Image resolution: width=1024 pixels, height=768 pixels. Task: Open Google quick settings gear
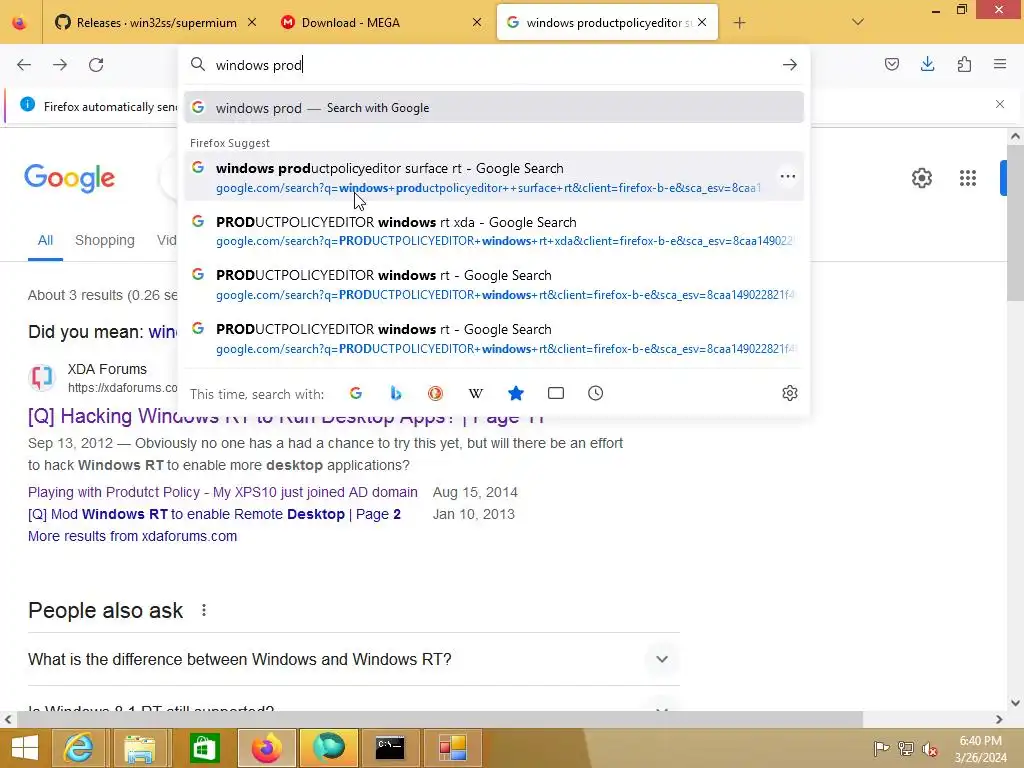coord(921,178)
